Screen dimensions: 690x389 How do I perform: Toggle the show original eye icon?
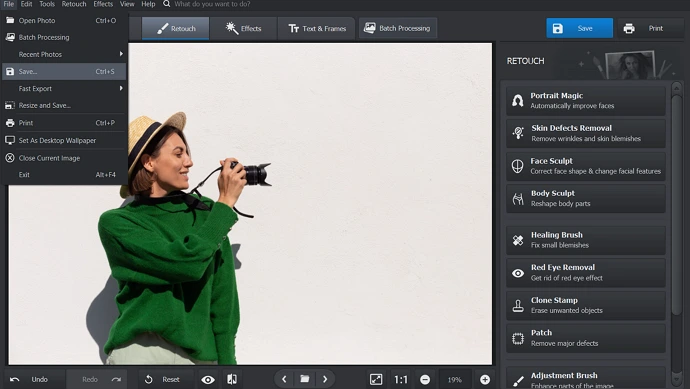(x=208, y=379)
